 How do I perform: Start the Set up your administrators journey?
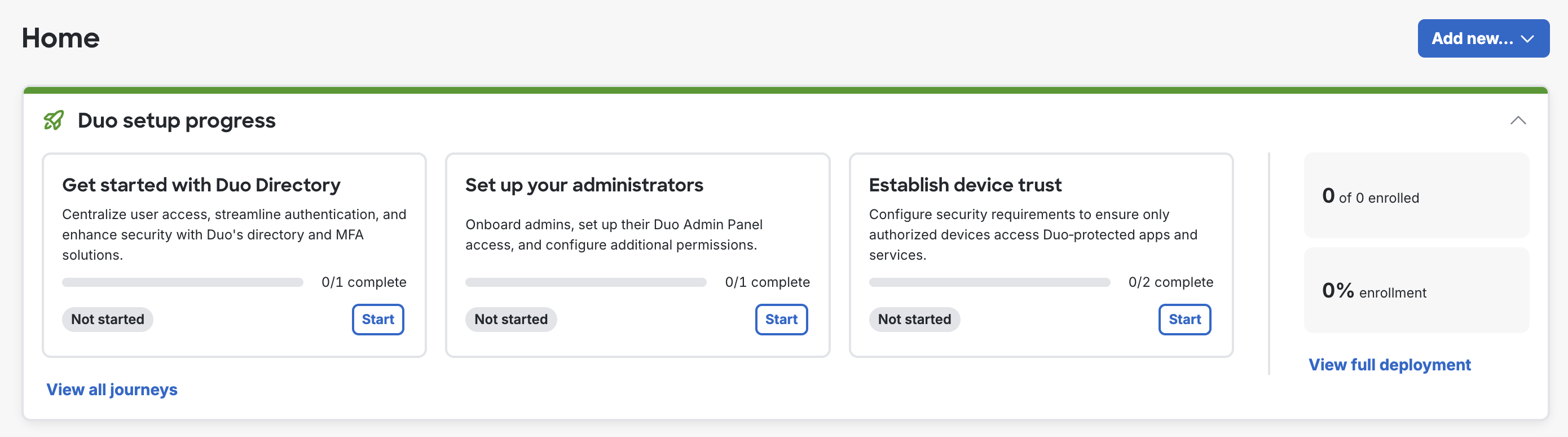click(x=781, y=319)
